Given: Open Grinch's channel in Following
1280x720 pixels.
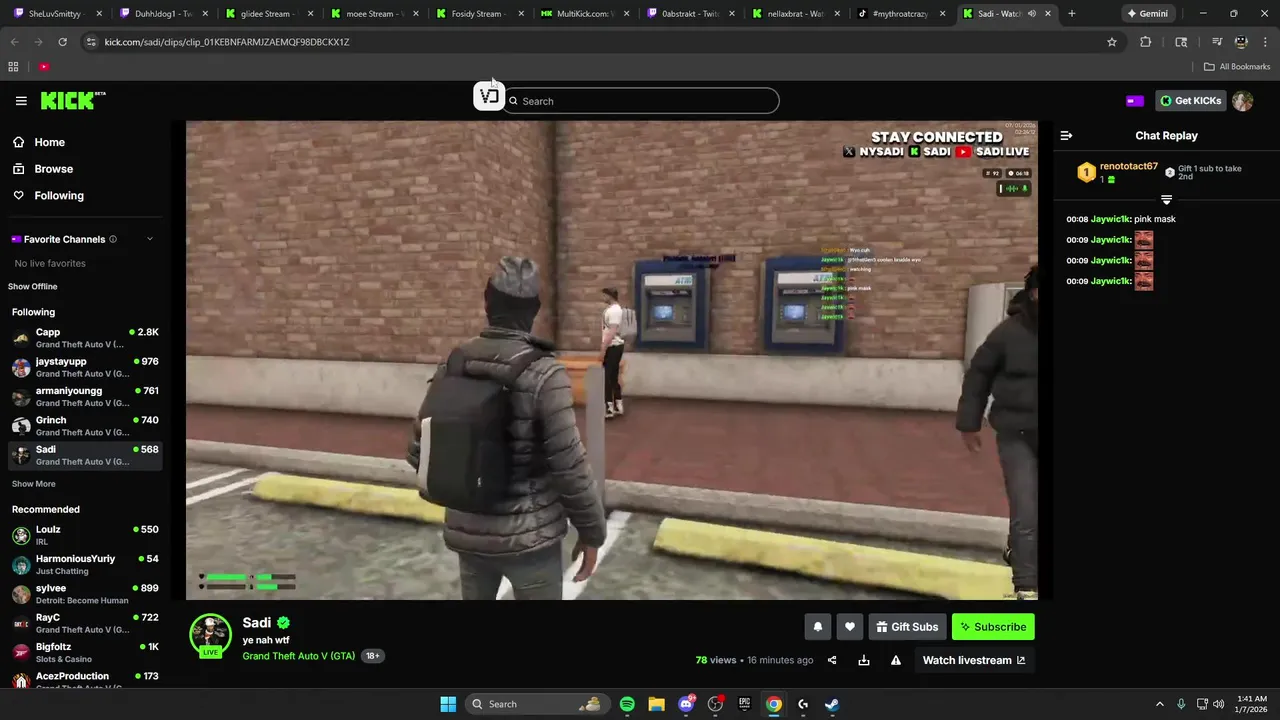Looking at the screenshot, I should [85, 426].
